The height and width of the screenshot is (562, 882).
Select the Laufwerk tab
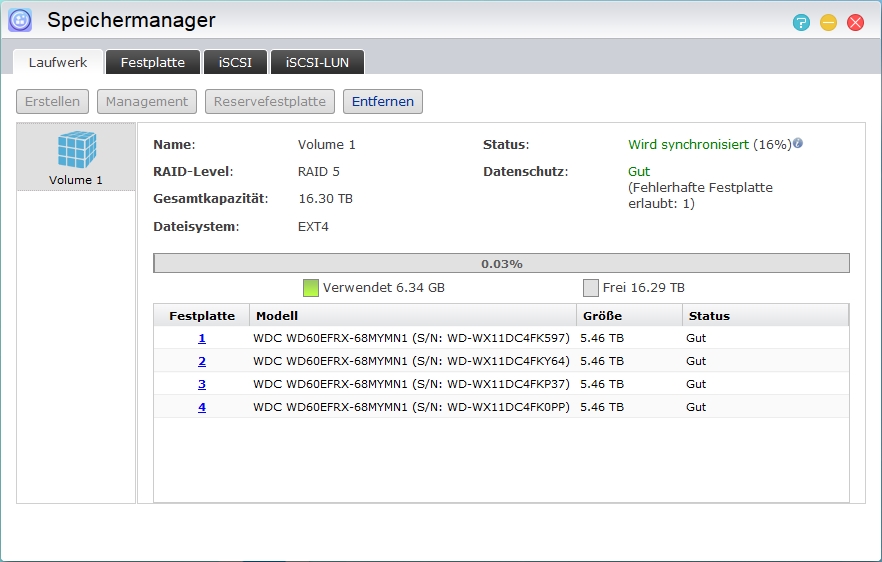coord(58,62)
